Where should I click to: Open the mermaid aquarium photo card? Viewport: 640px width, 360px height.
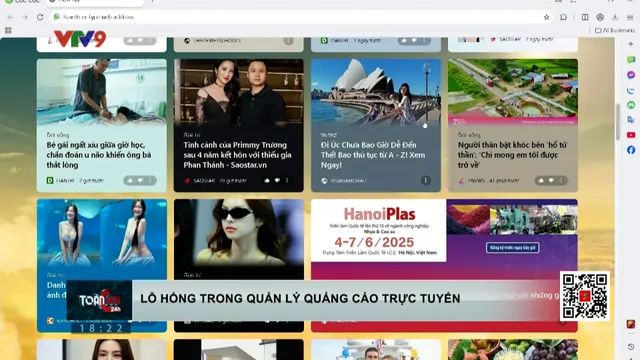(102, 233)
